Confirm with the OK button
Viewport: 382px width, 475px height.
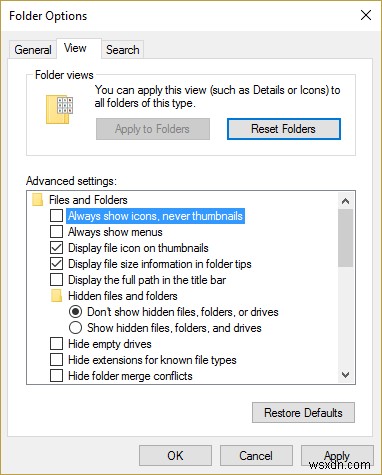[175, 455]
